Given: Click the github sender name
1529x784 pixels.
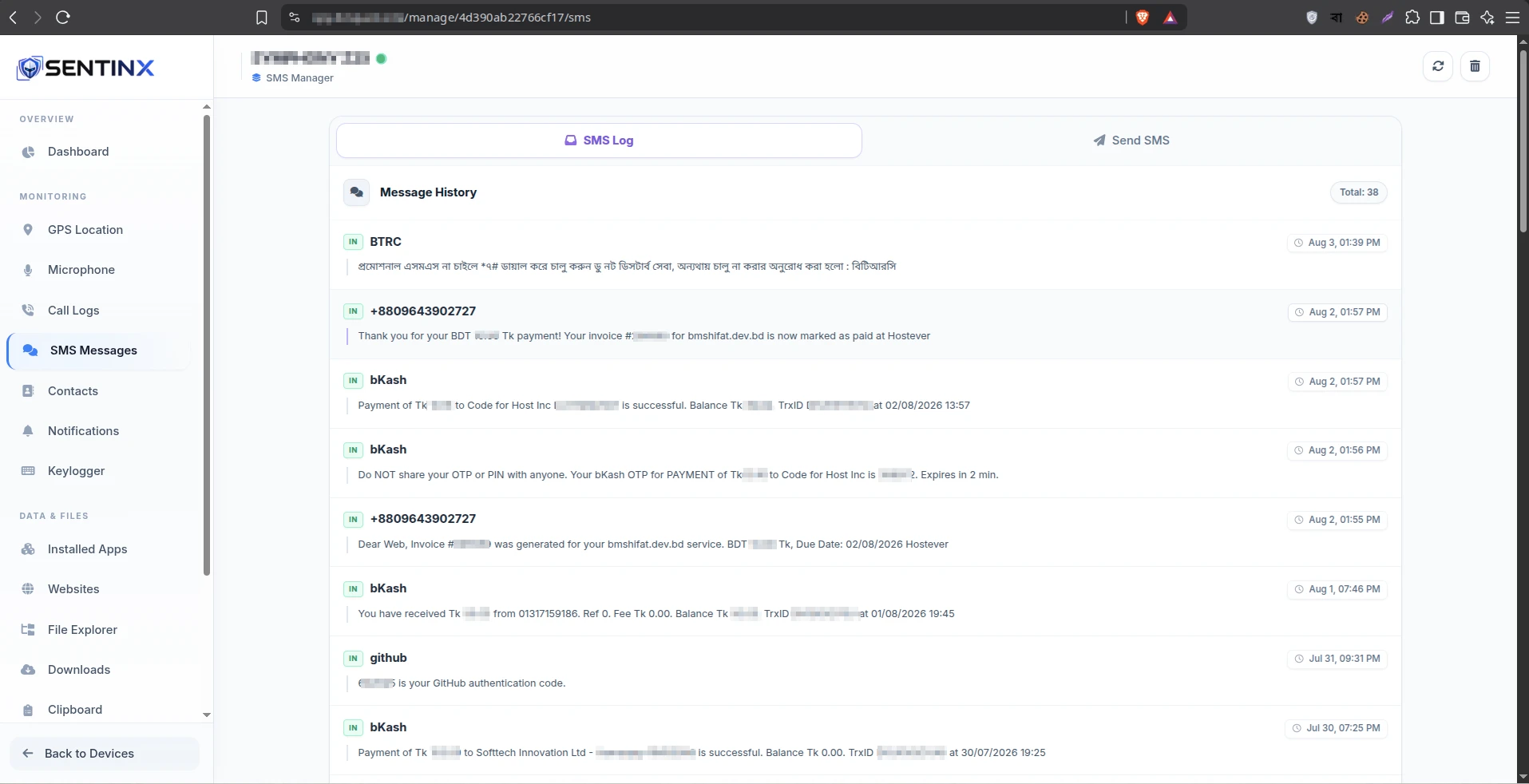Looking at the screenshot, I should (389, 658).
